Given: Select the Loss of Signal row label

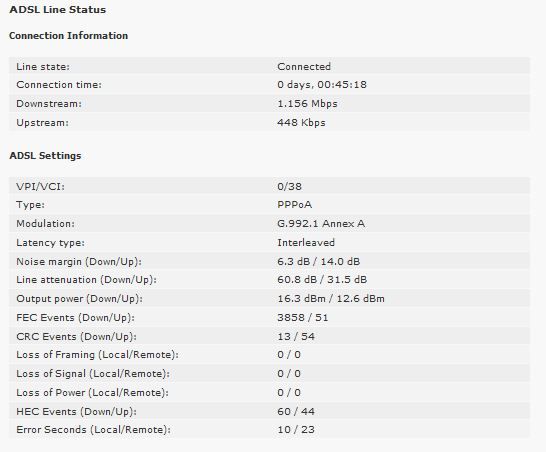Looking at the screenshot, I should [93, 374].
